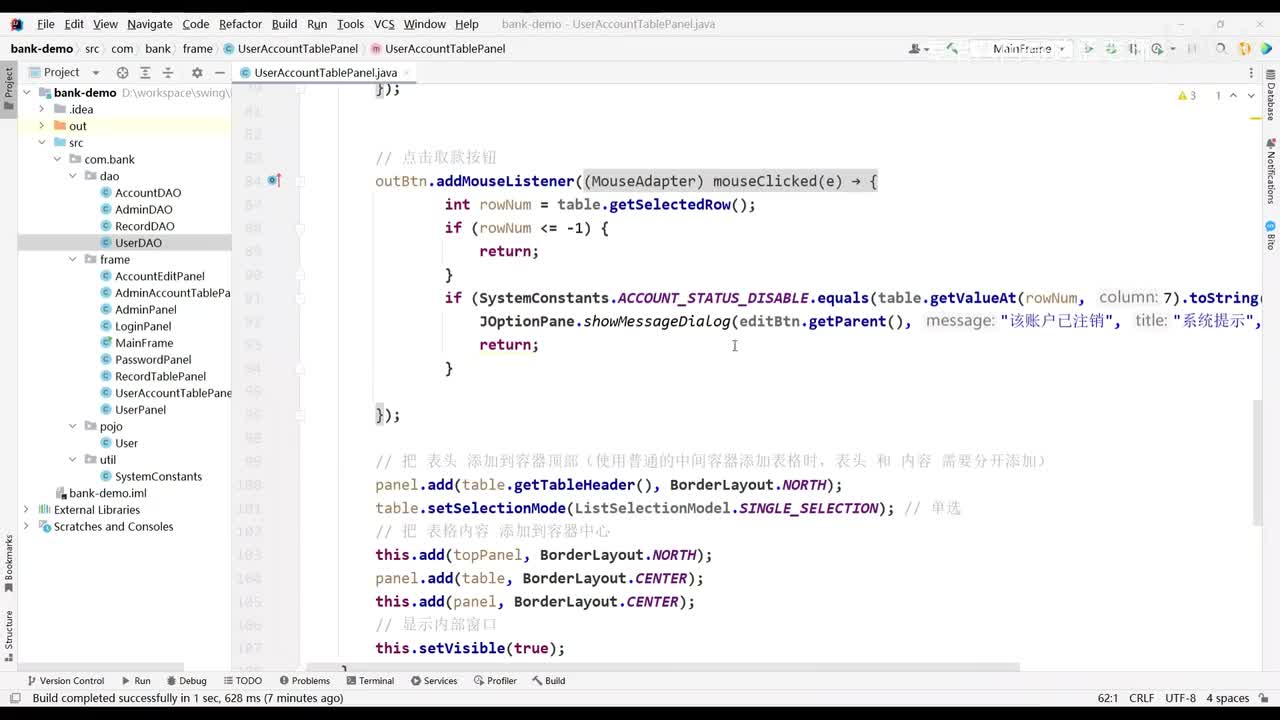Open the Services tool window
Screen dimensions: 1280x720
(433, 681)
